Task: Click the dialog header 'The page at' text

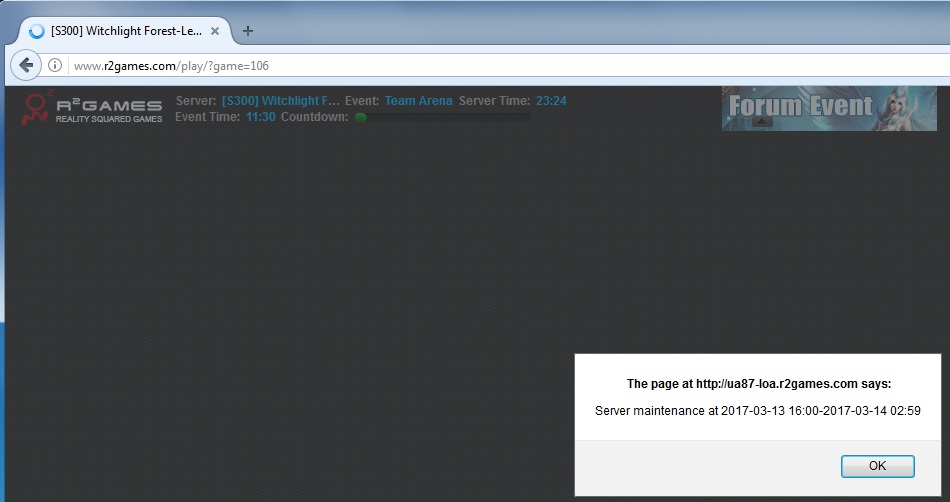Action: tap(758, 383)
